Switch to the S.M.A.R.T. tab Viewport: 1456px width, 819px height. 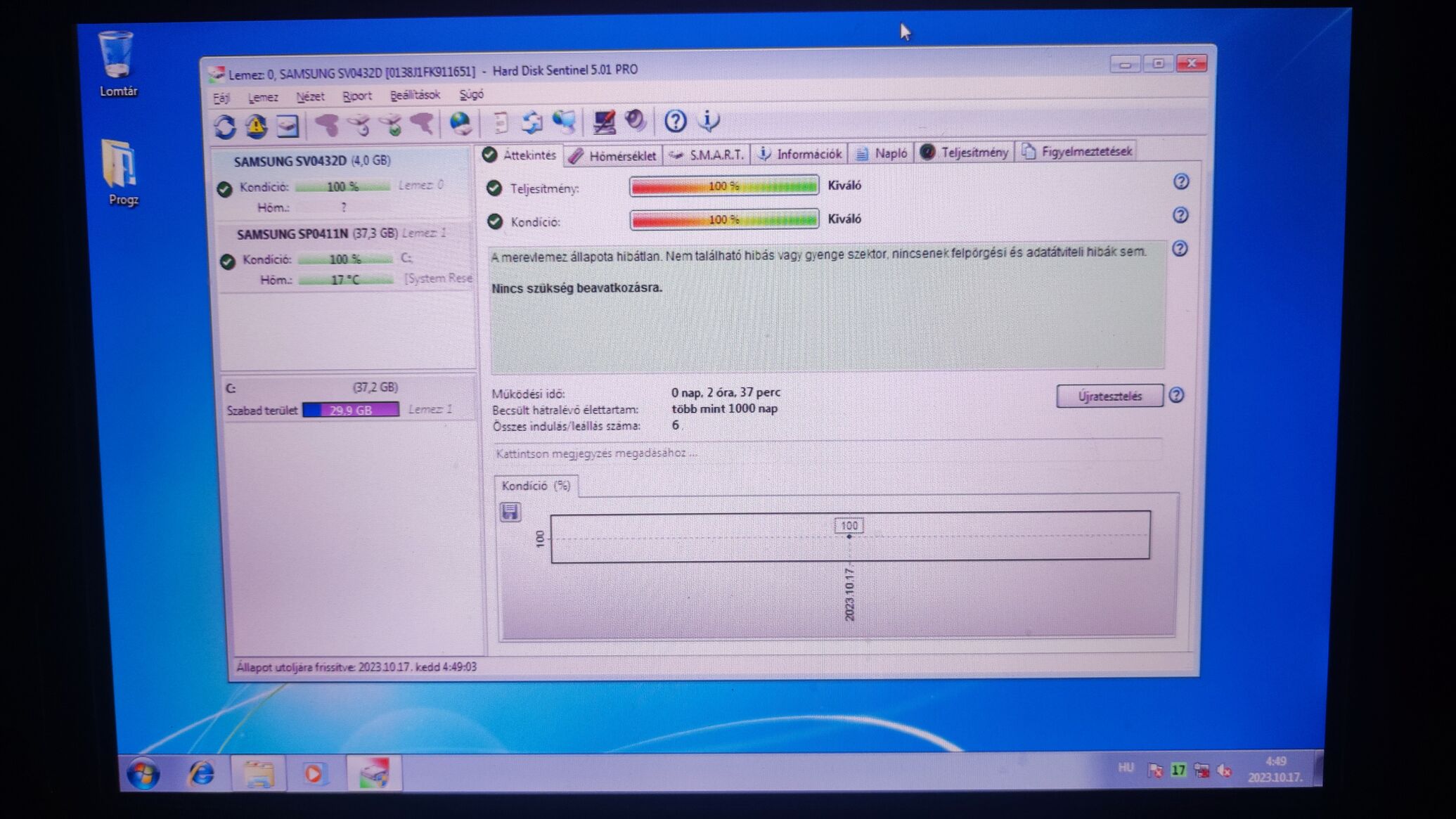click(x=706, y=154)
